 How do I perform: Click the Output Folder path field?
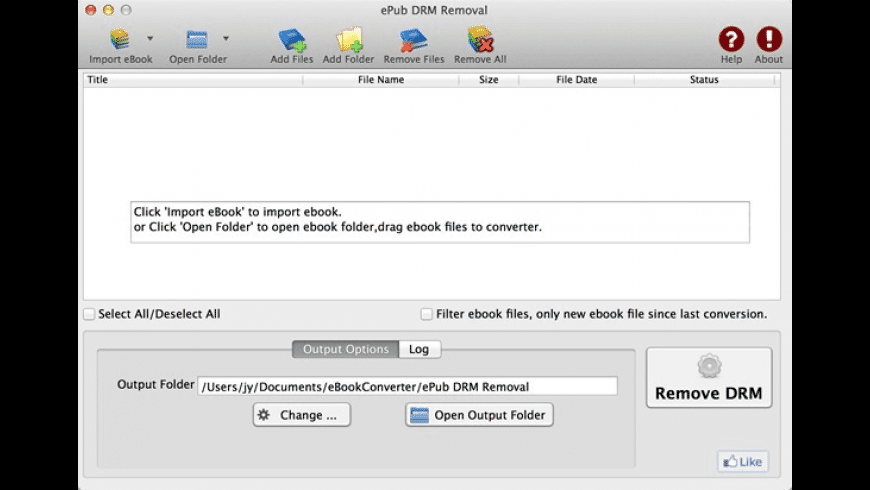pos(407,386)
